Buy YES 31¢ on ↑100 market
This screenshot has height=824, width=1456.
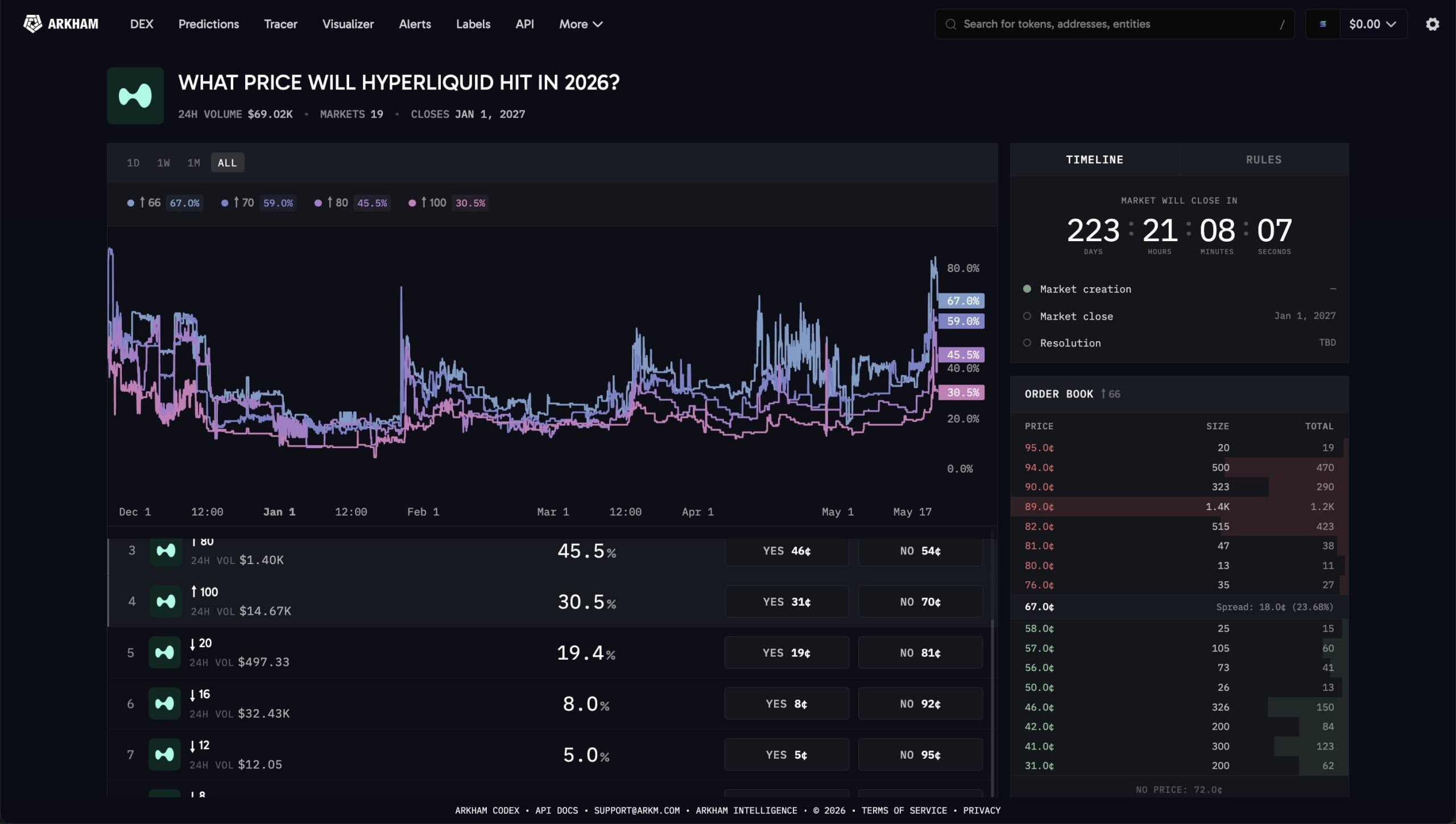pyautogui.click(x=787, y=601)
